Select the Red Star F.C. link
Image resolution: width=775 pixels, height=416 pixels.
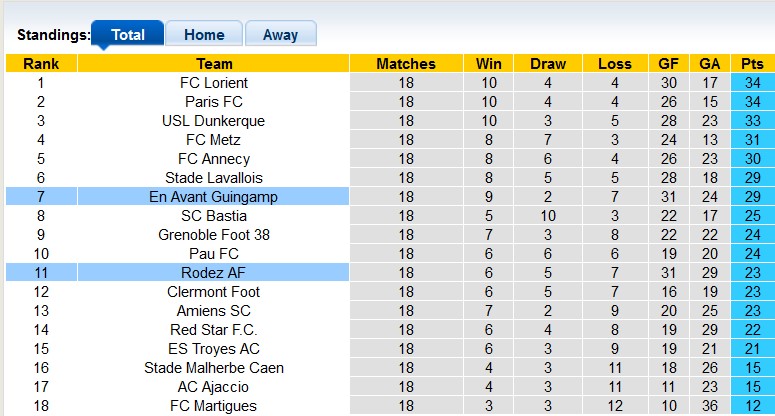click(x=214, y=330)
